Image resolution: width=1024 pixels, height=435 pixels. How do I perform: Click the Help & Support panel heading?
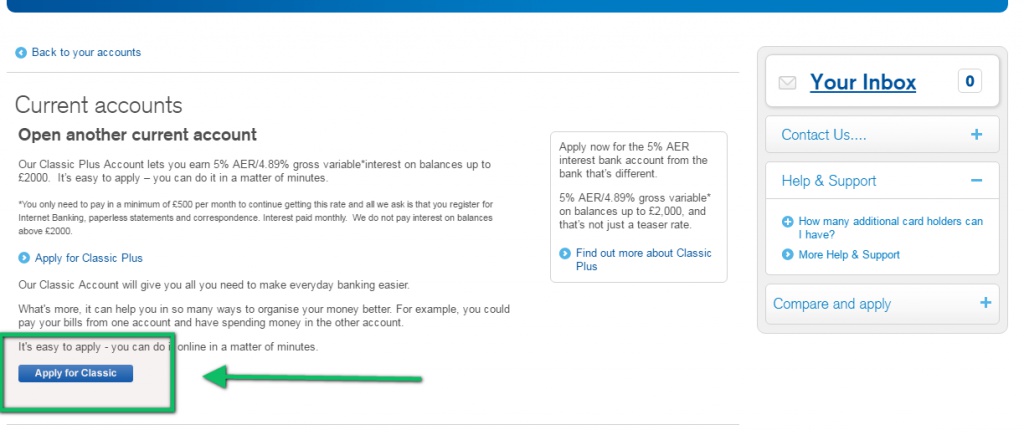(828, 181)
